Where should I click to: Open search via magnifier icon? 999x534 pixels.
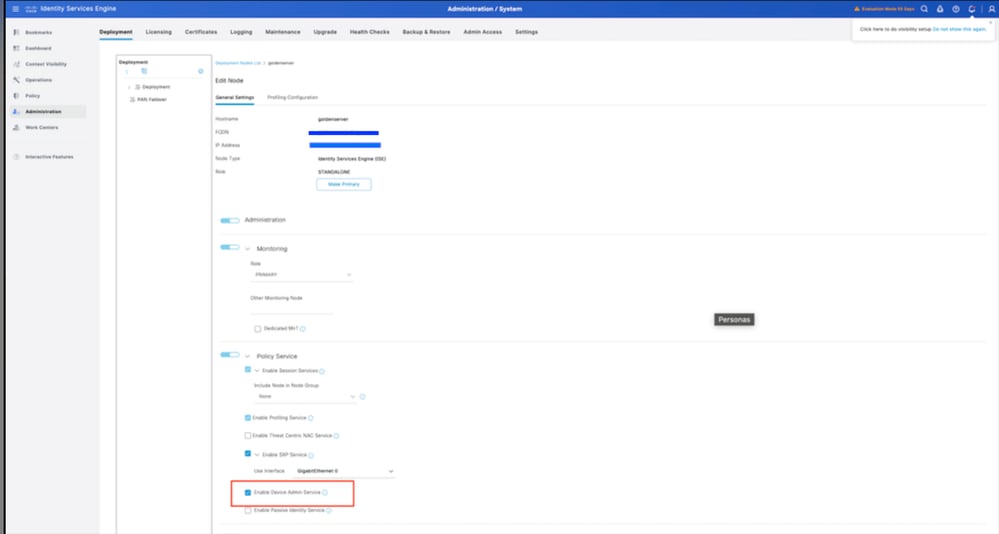coord(924,9)
